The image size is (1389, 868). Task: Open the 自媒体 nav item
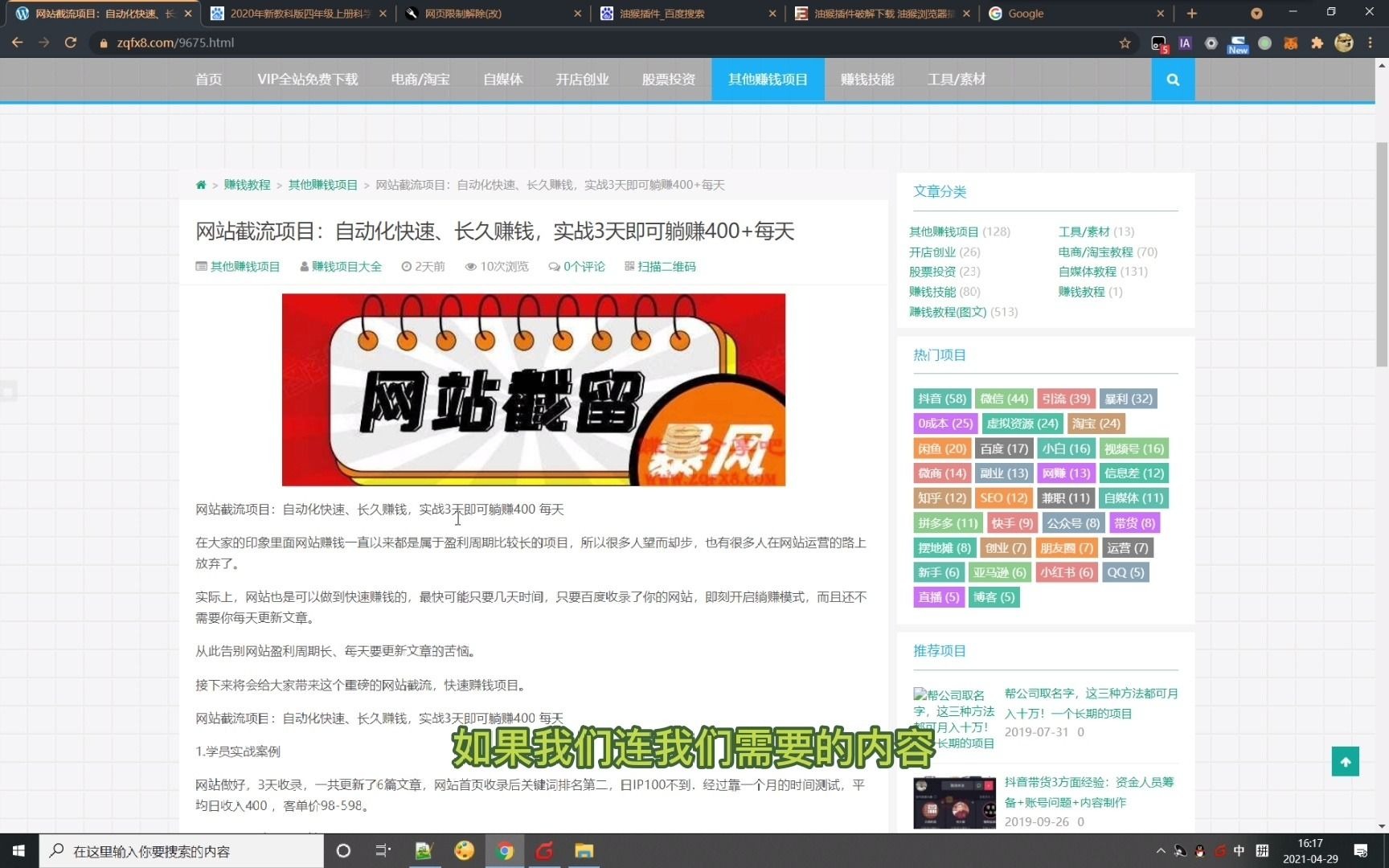(503, 80)
